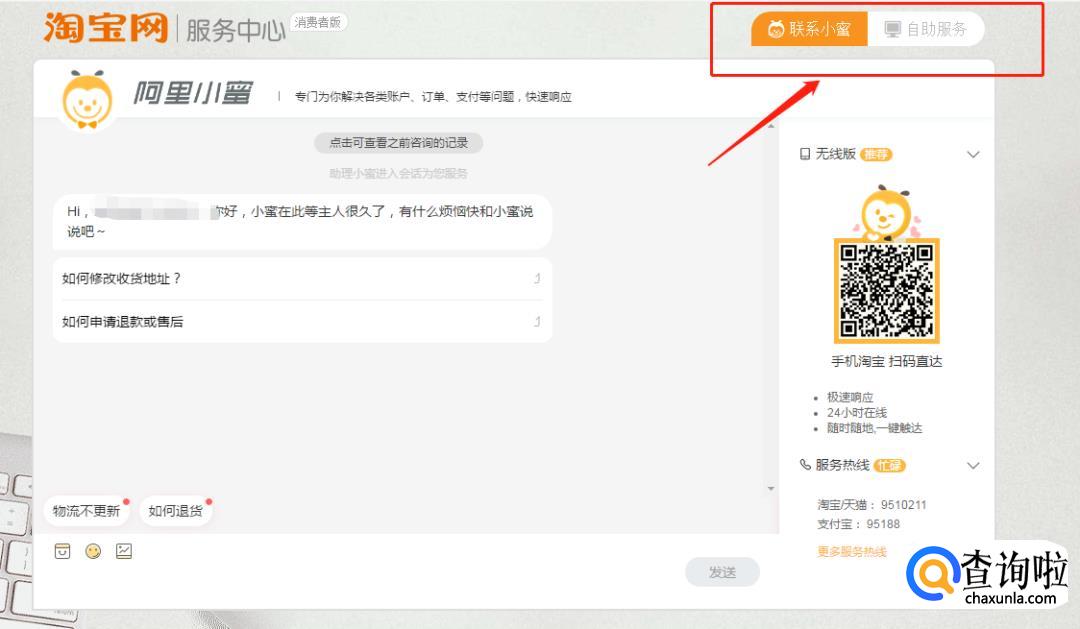The width and height of the screenshot is (1080, 629).
Task: Open the order selection icon
Action: [63, 551]
